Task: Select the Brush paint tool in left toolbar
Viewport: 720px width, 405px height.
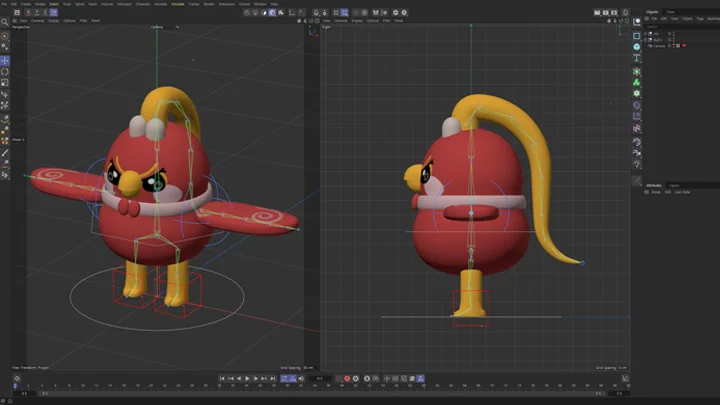Action: pos(5,153)
